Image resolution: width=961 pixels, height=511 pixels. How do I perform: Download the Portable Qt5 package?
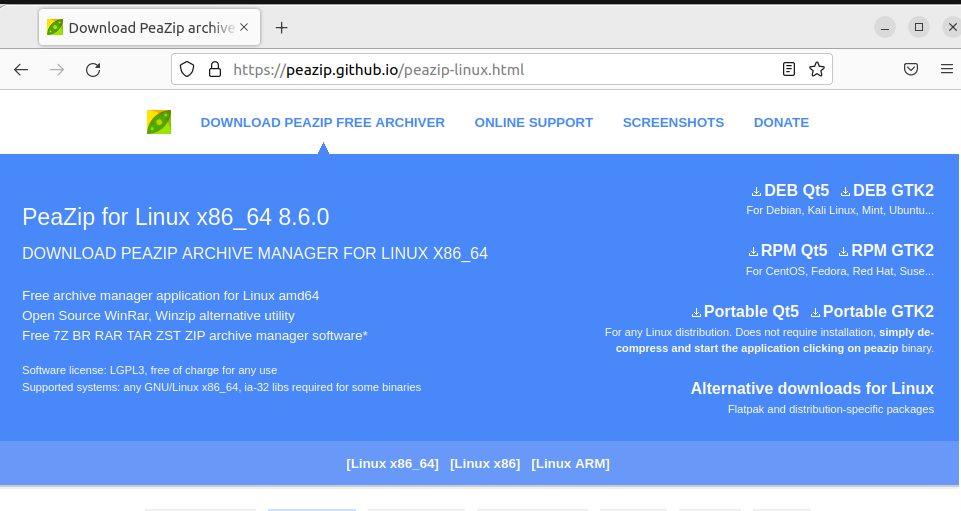(745, 312)
